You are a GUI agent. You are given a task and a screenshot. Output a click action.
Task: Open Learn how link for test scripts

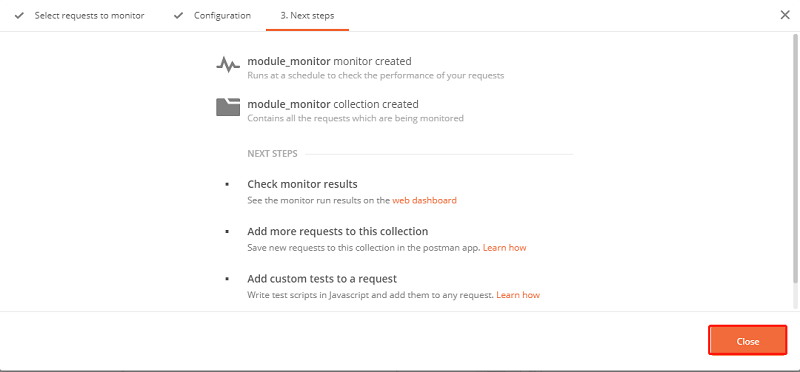point(518,295)
